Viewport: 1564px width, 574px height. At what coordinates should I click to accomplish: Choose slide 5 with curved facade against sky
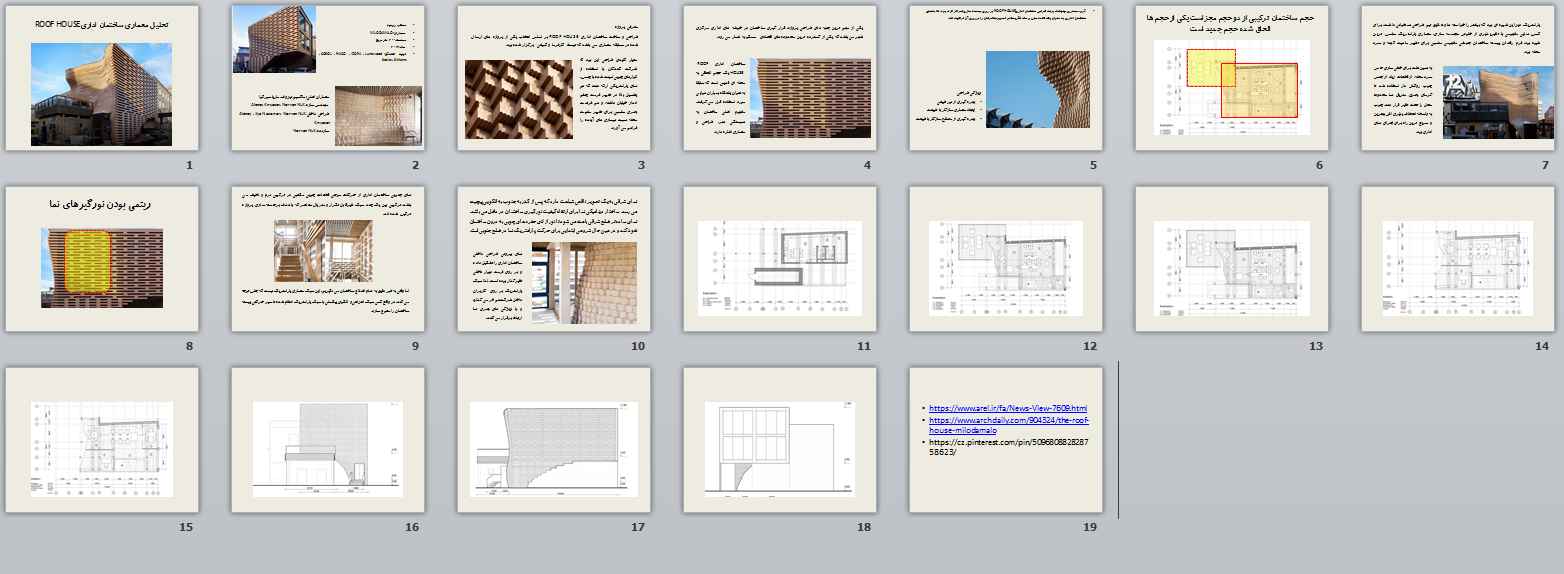1006,78
